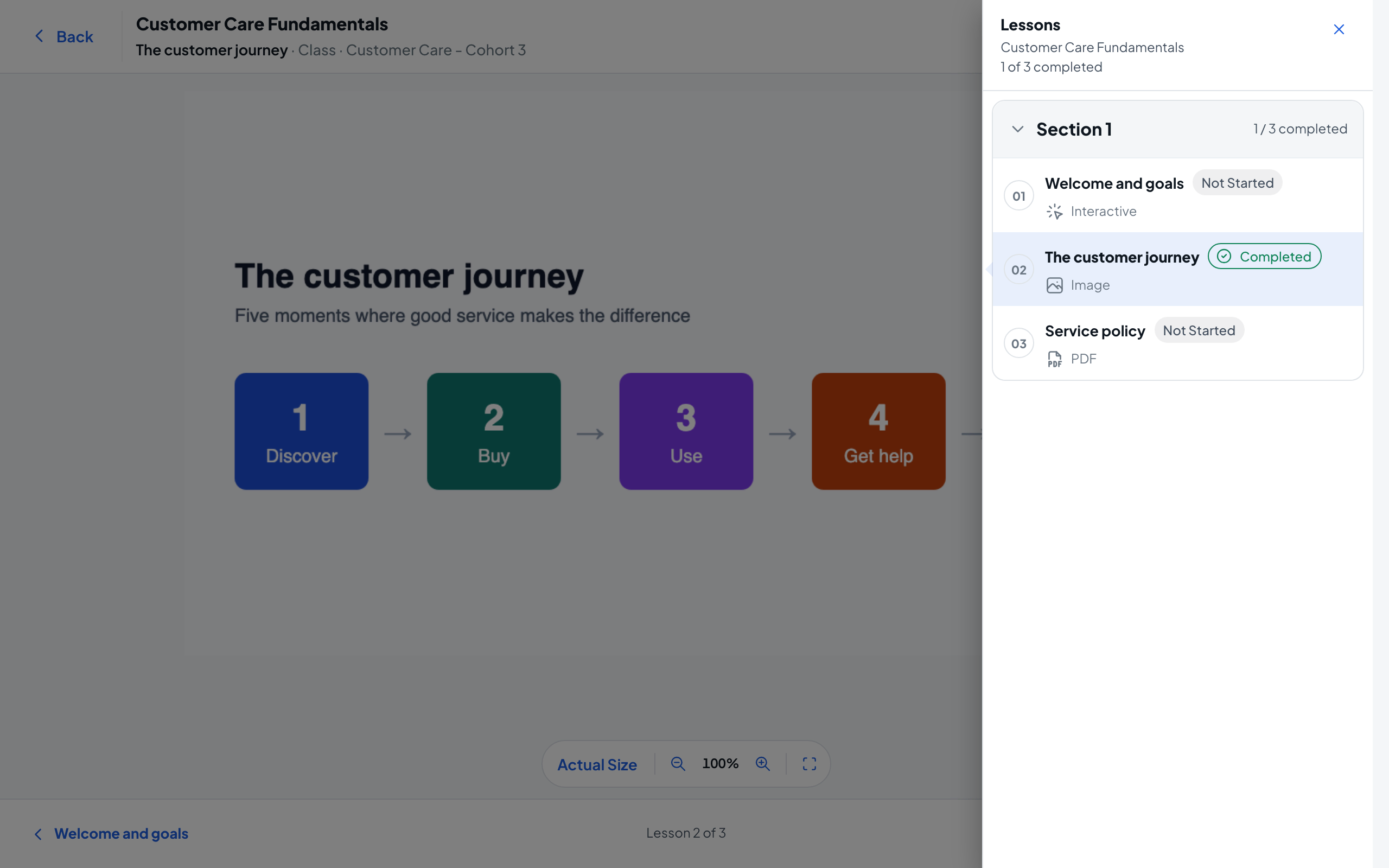Click the 100% zoom level value
The height and width of the screenshot is (868, 1389).
[x=721, y=764]
